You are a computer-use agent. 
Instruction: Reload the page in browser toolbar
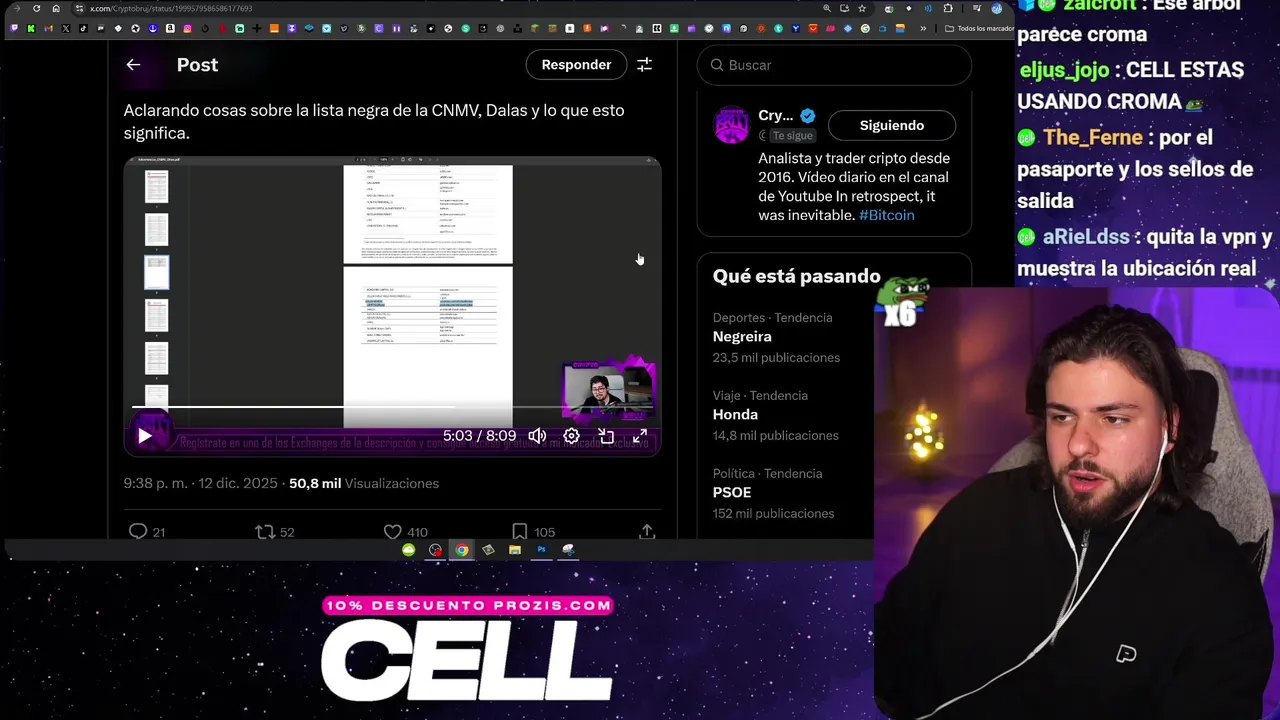(37, 9)
